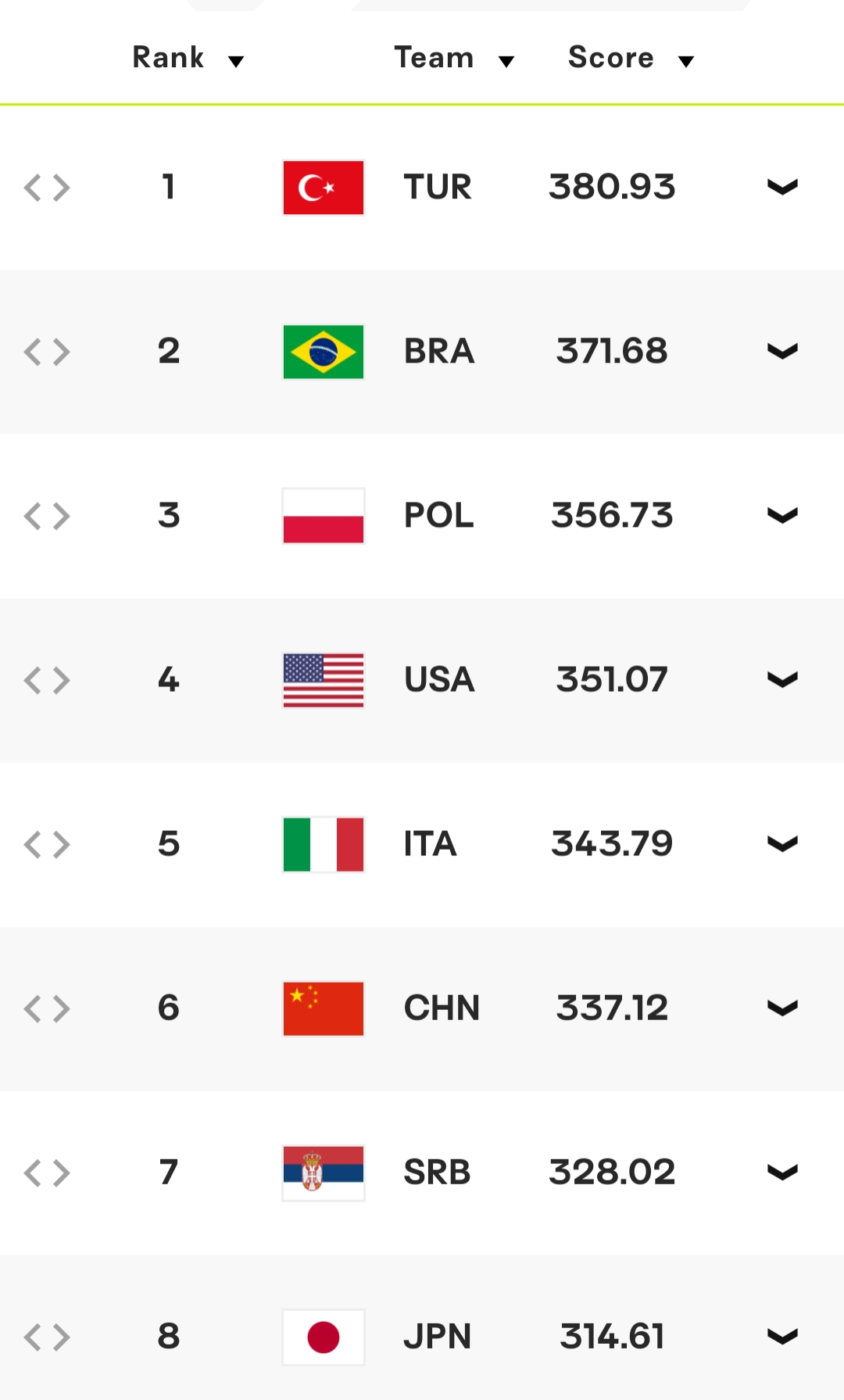
Task: Click the USA flag icon
Action: tap(323, 680)
